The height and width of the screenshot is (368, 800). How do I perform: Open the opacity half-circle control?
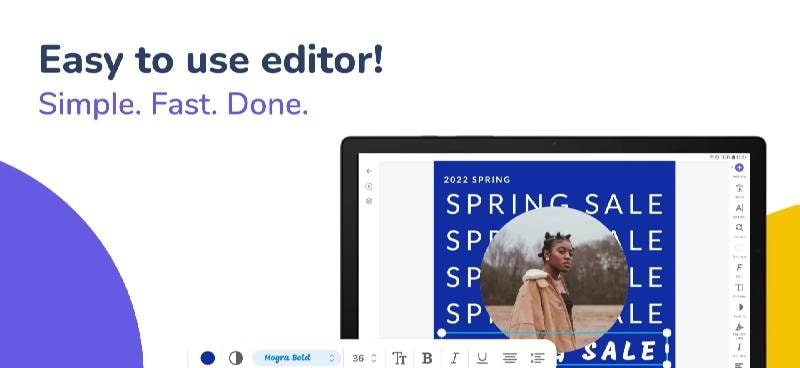pyautogui.click(x=236, y=358)
